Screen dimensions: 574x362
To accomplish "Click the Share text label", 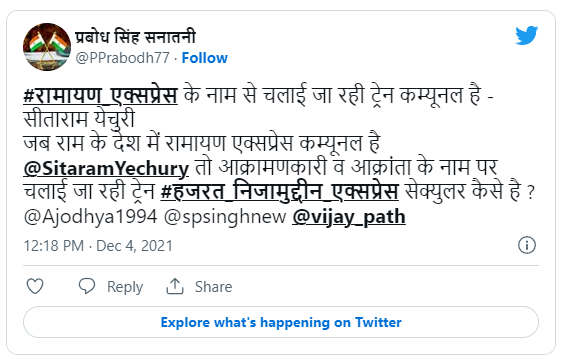I will 213,287.
